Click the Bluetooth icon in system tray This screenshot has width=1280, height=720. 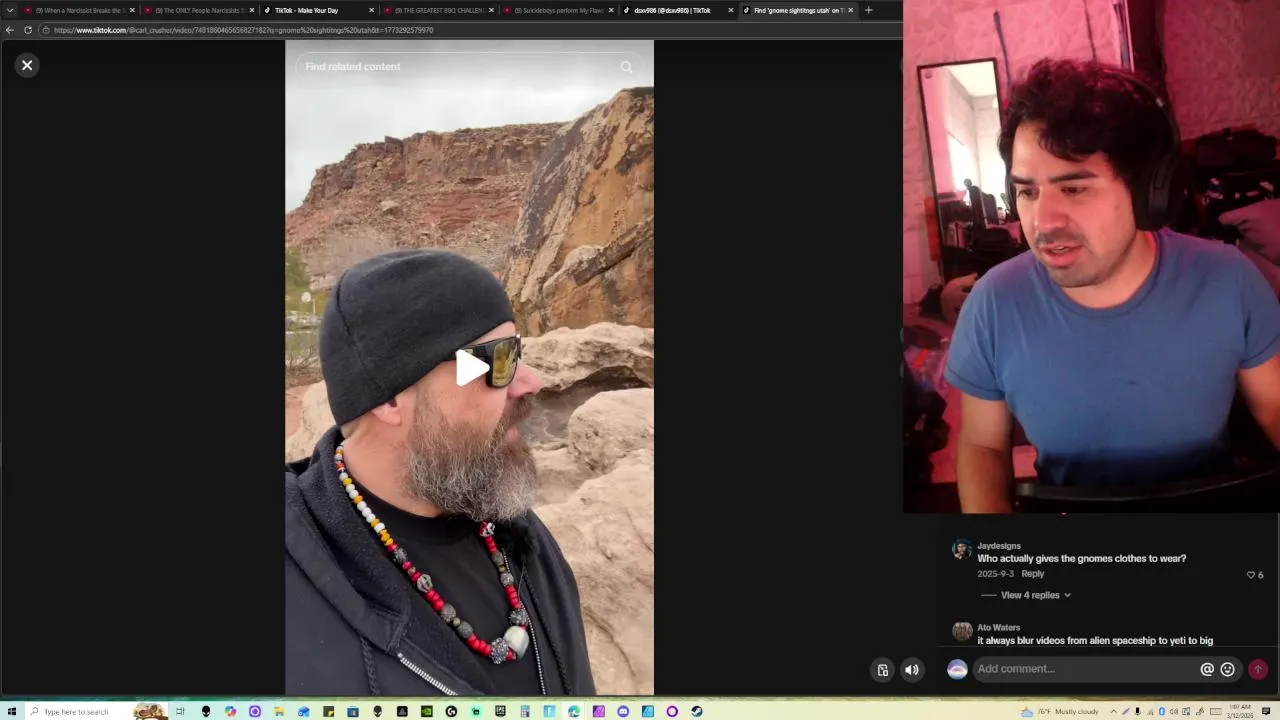click(x=1162, y=711)
